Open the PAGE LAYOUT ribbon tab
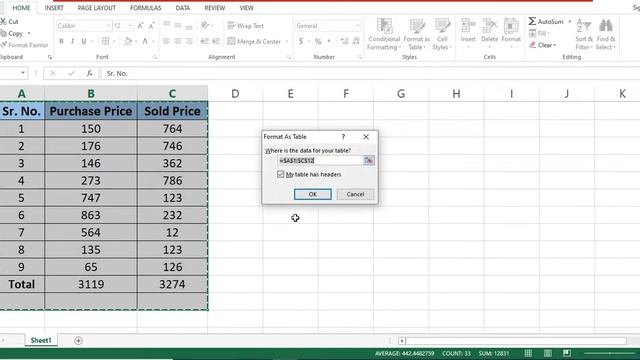 click(x=97, y=8)
